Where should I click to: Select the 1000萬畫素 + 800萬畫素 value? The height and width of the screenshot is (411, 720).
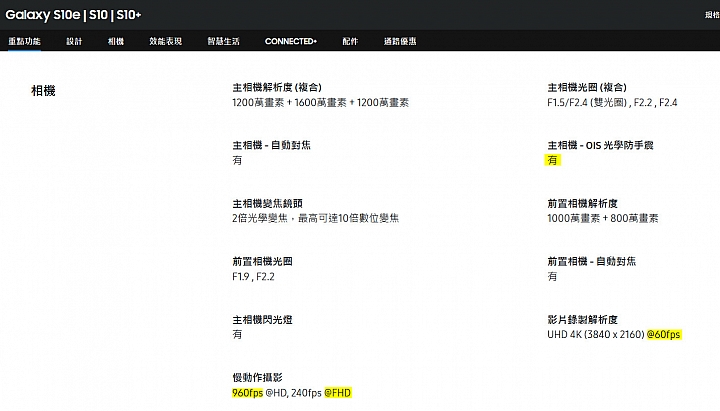(x=602, y=218)
